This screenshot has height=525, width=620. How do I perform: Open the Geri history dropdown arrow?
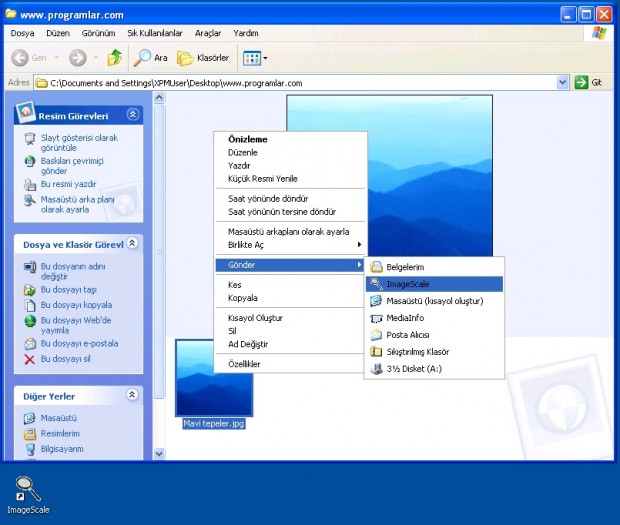click(57, 58)
